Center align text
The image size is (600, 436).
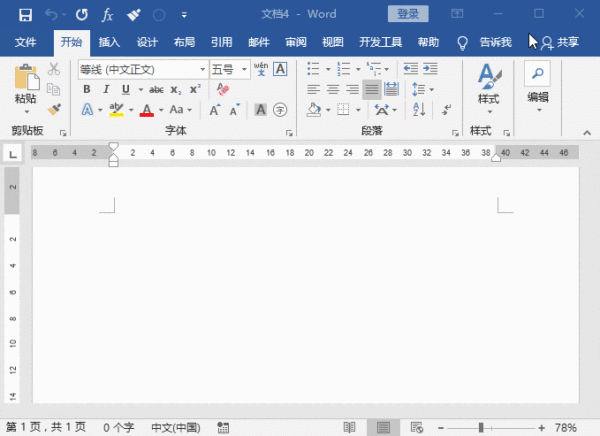[333, 90]
